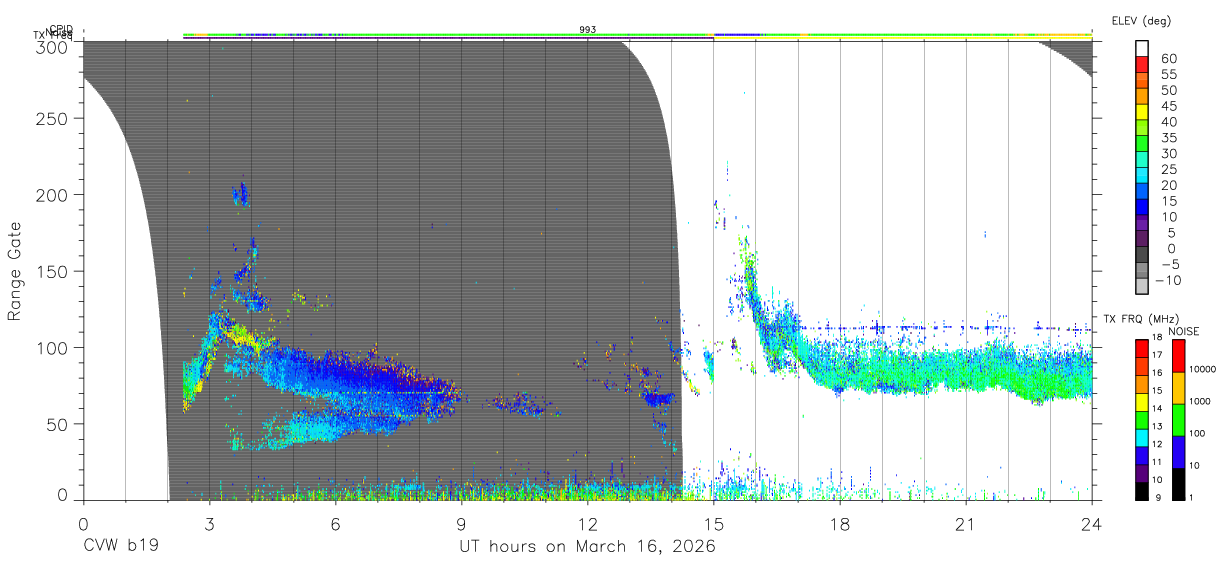Click the '993' CPID value at top
Image resolution: width=1228 pixels, height=567 pixels.
(588, 30)
